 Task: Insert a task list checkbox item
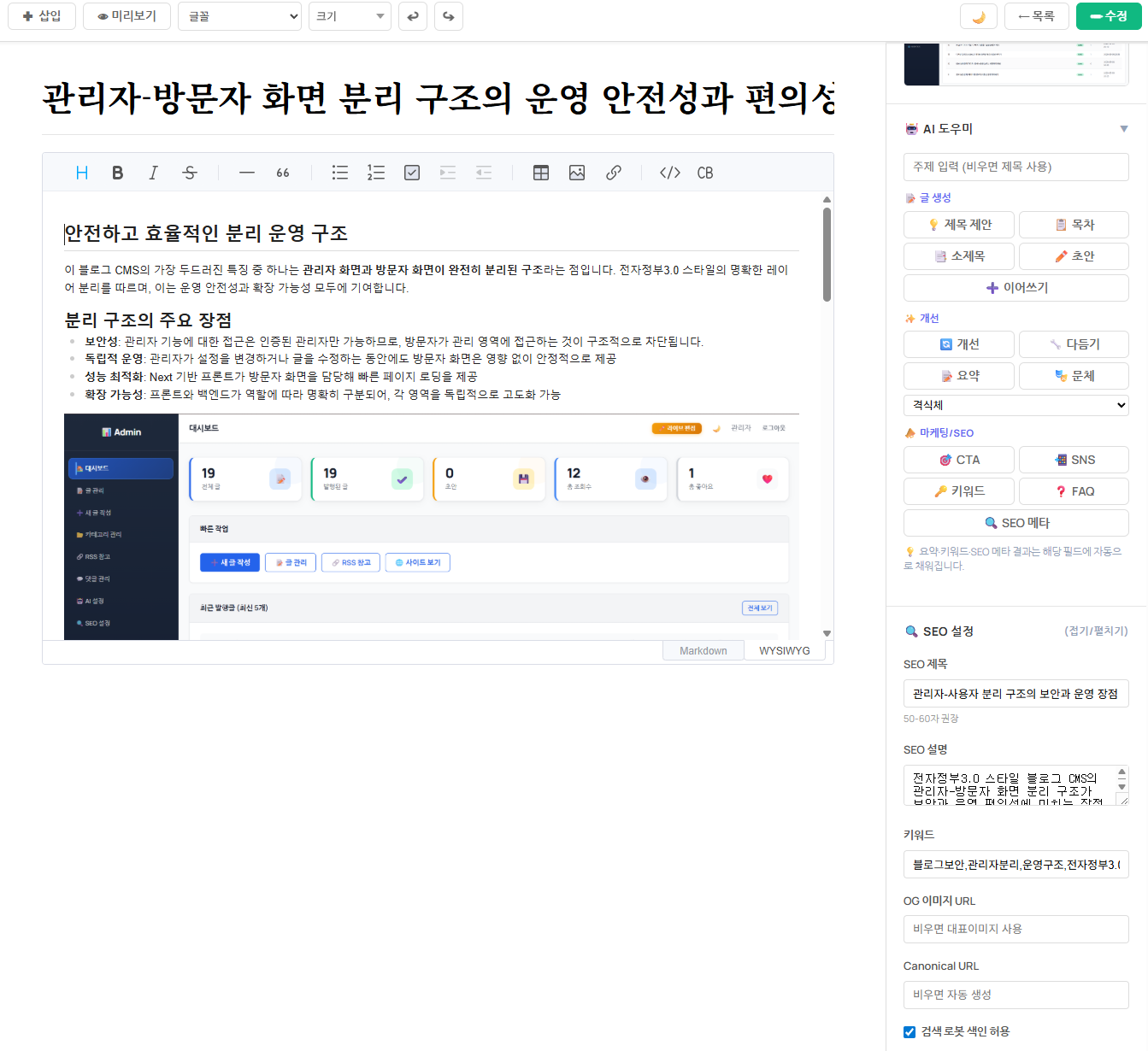(412, 173)
